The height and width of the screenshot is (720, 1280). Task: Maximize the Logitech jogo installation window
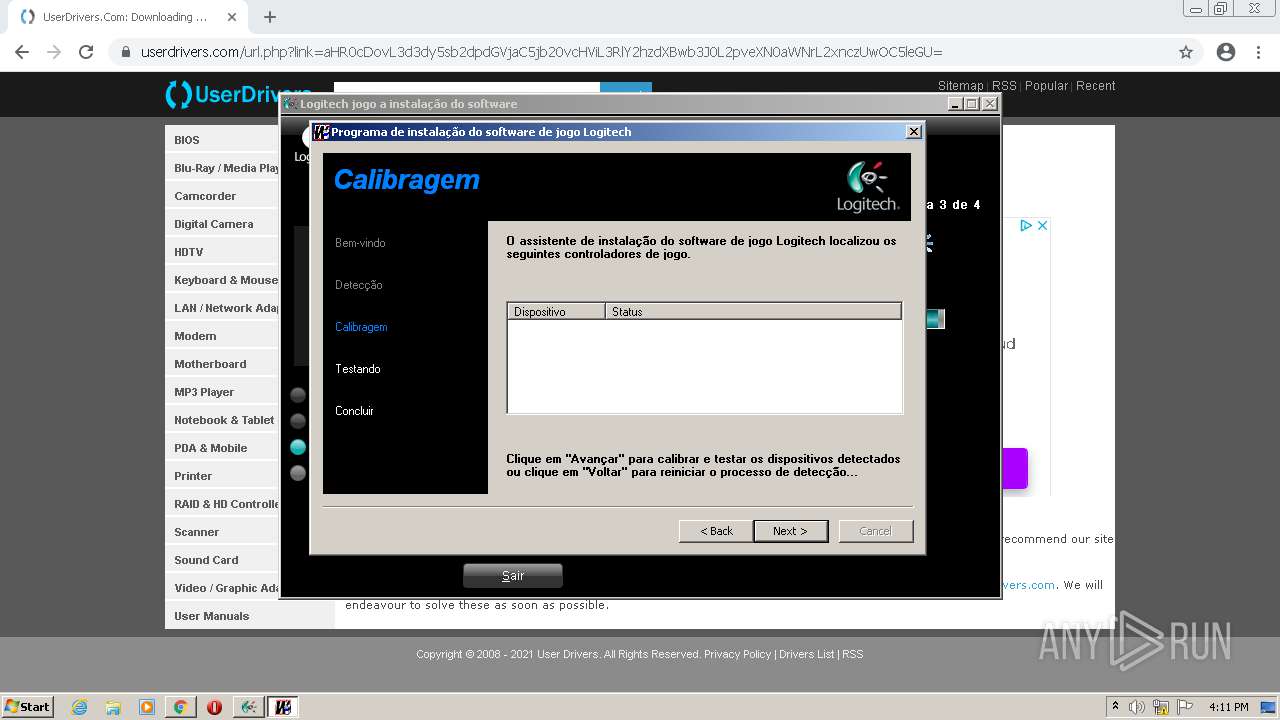coord(972,104)
